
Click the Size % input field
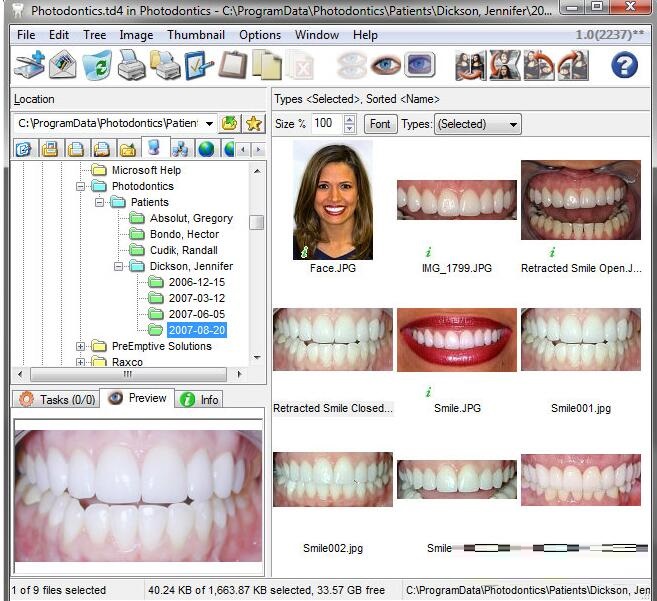pyautogui.click(x=328, y=124)
